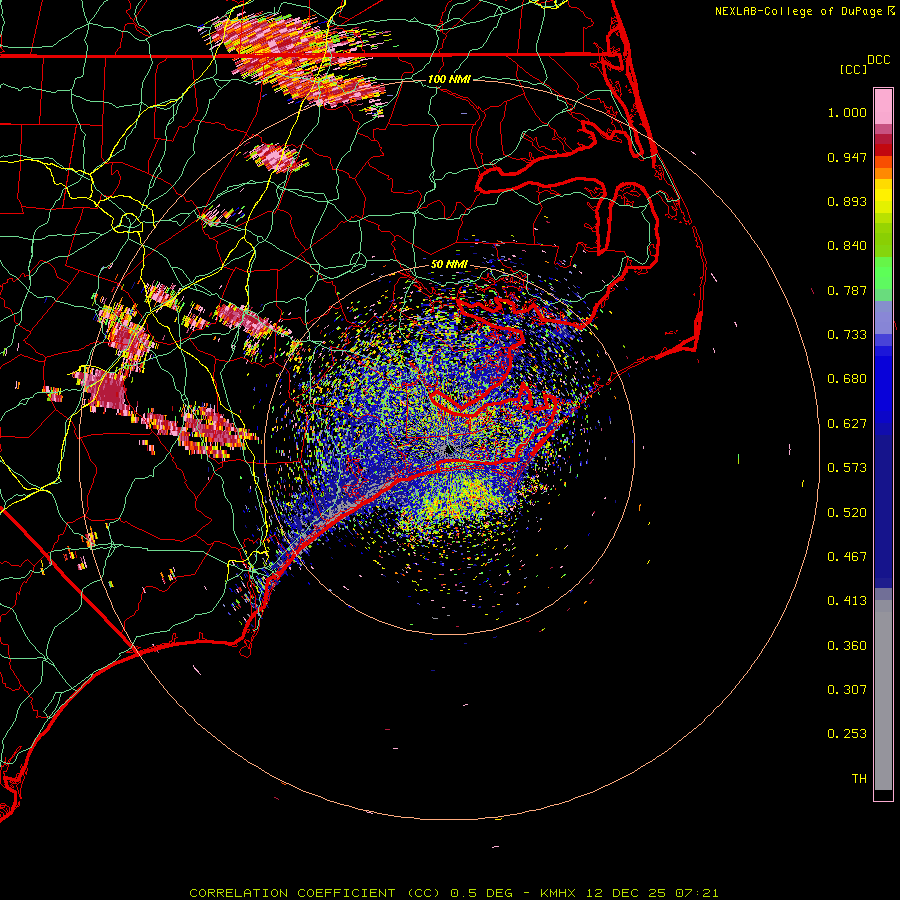Image resolution: width=900 pixels, height=900 pixels.
Task: Click the KMHX radar site center point
Action: (449, 449)
